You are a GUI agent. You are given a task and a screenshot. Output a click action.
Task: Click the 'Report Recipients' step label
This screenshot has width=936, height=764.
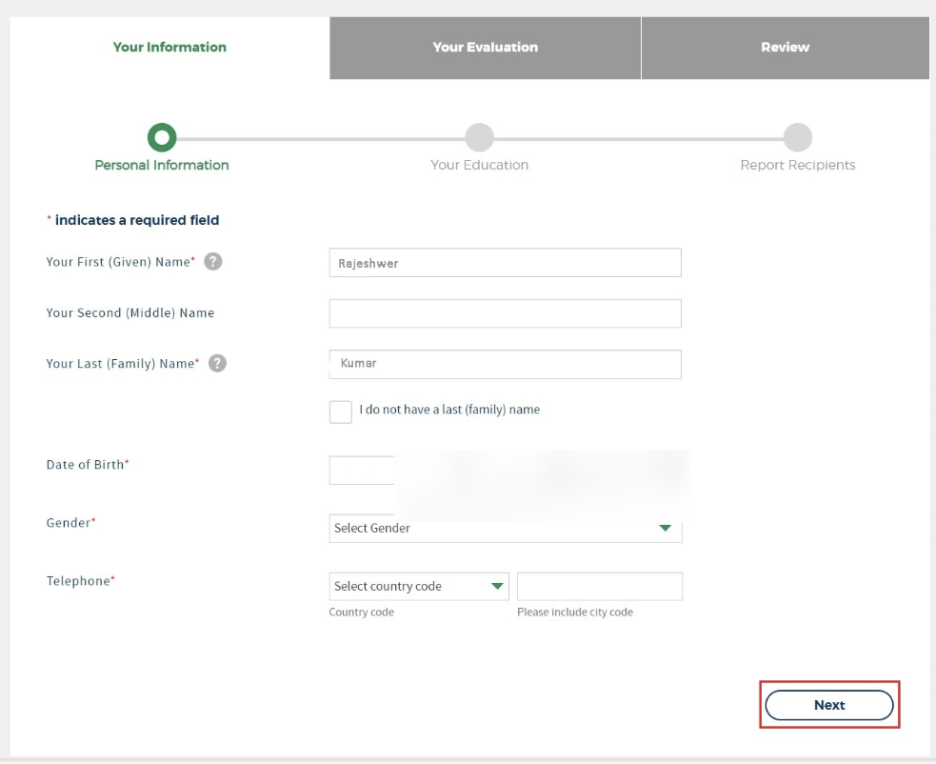[x=798, y=165]
